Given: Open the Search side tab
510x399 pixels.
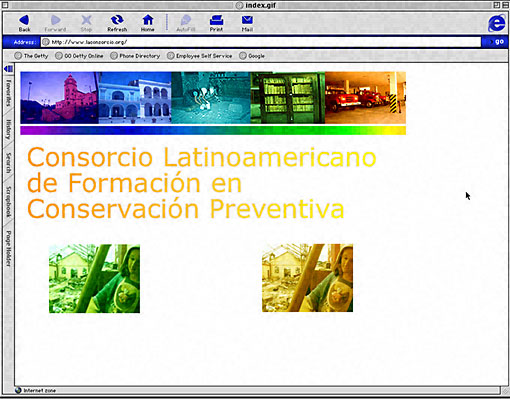Looking at the screenshot, I should coord(8,163).
